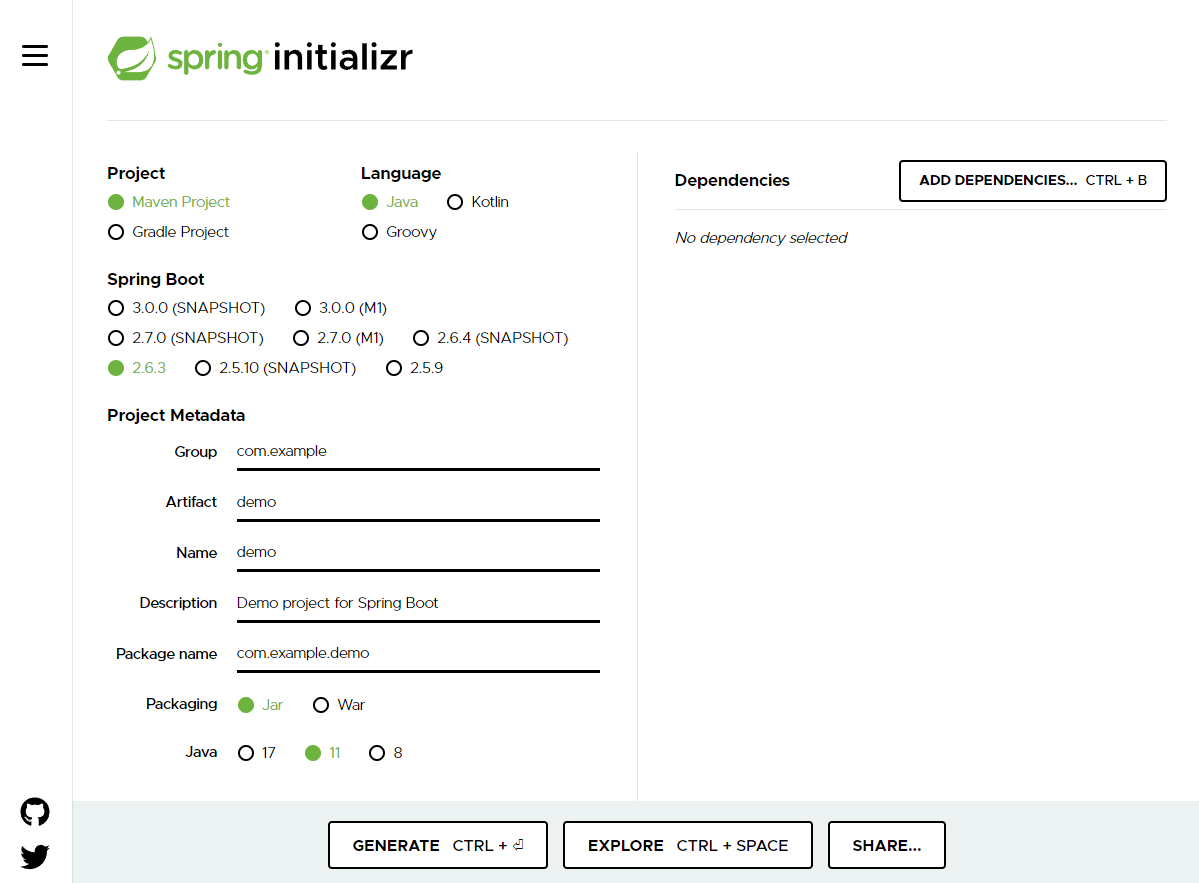
Task: Select Maven Project radio option
Action: click(x=169, y=202)
